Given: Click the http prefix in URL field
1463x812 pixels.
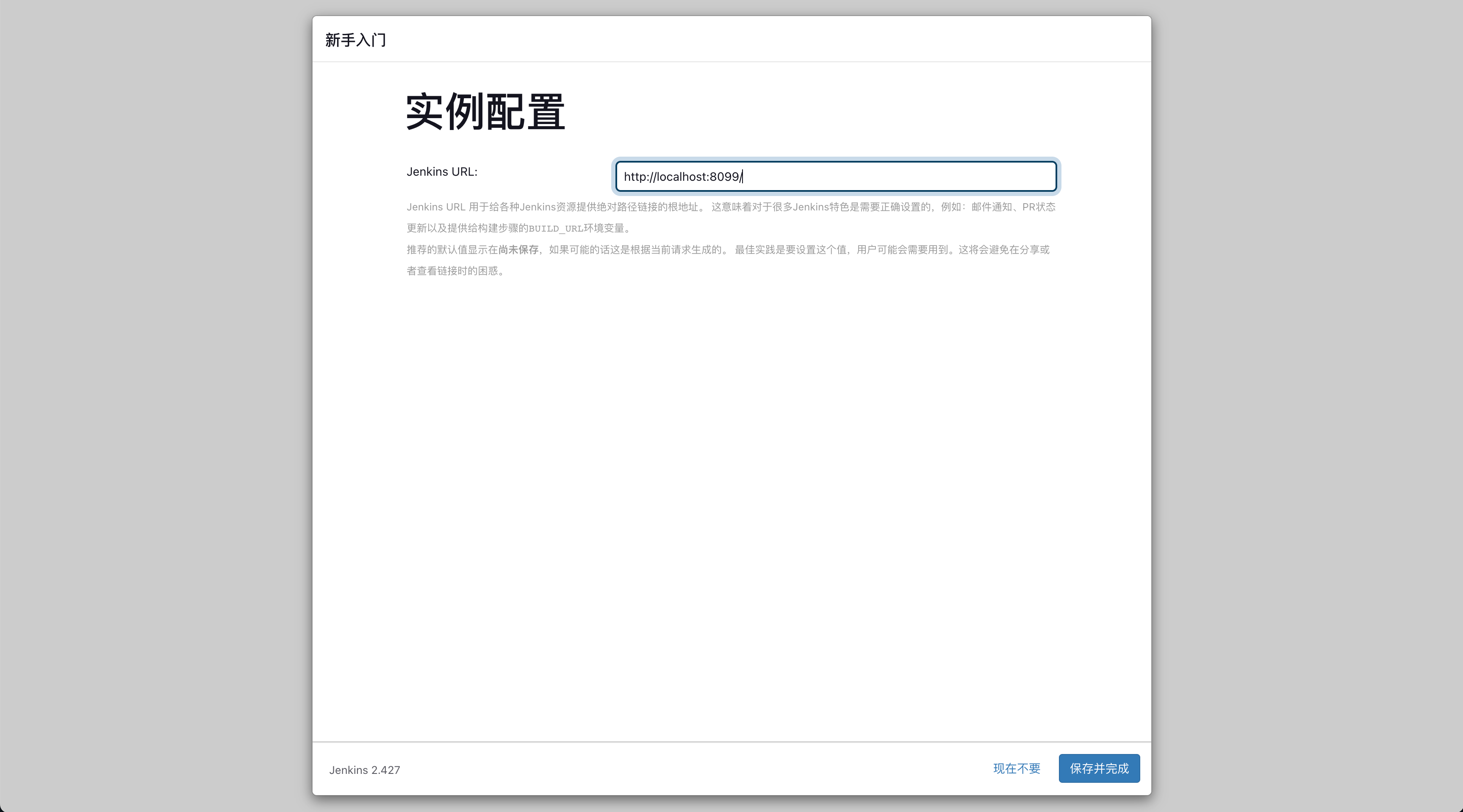Looking at the screenshot, I should click(x=635, y=177).
